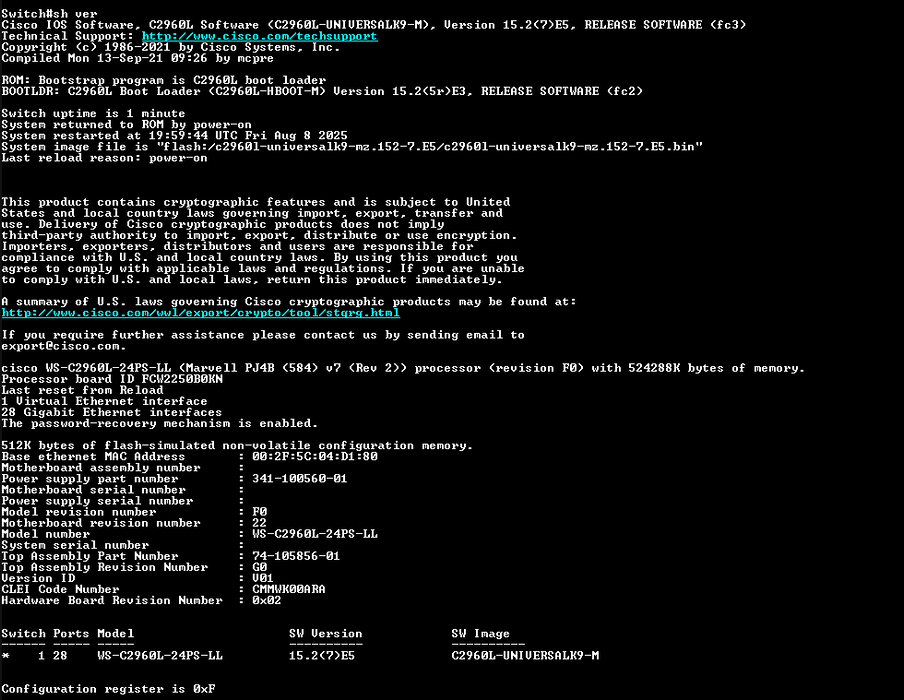Click 'If you require further assistance' line

[263, 335]
